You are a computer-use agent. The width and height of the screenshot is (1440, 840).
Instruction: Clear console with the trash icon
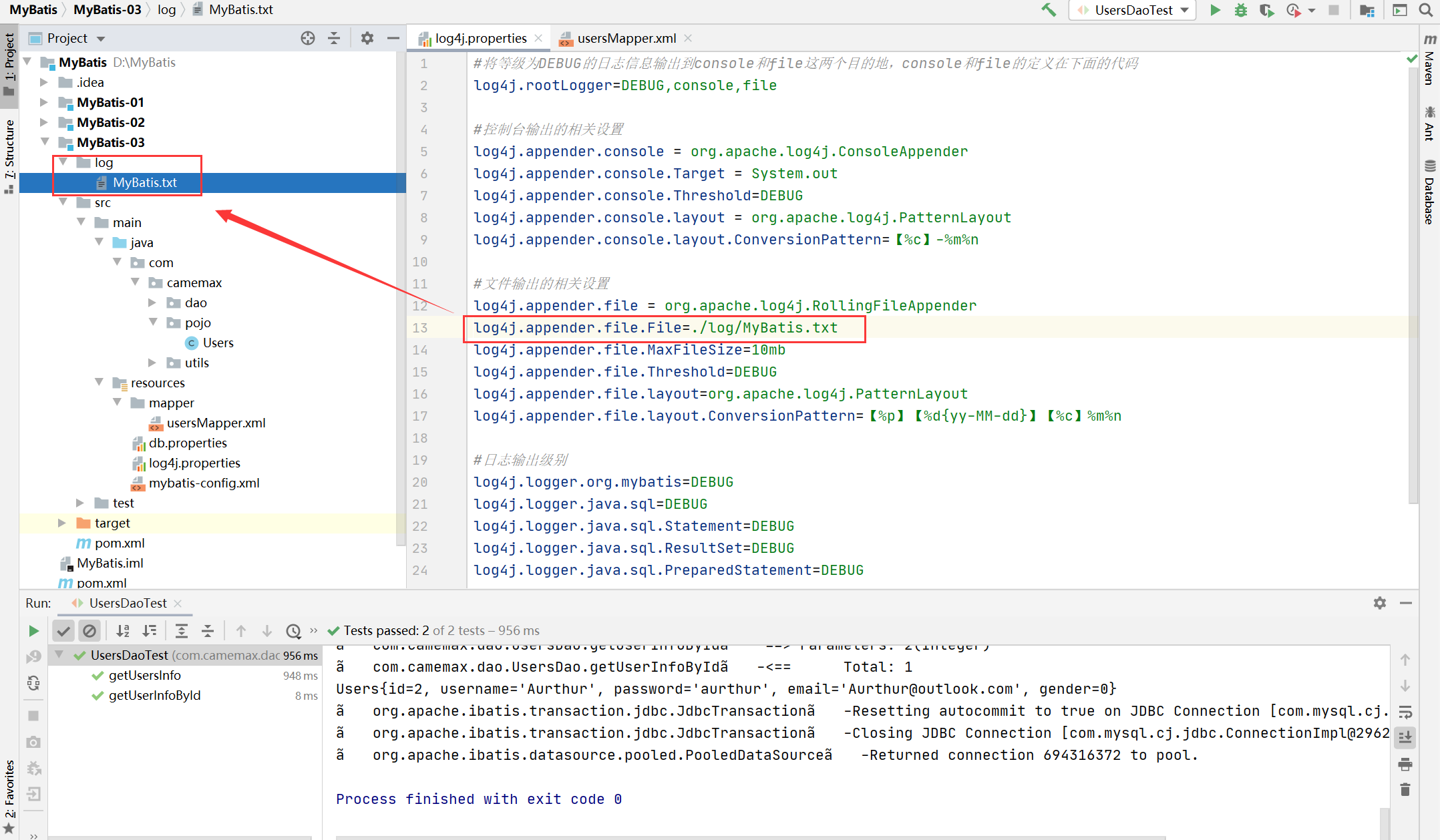pos(1405,789)
